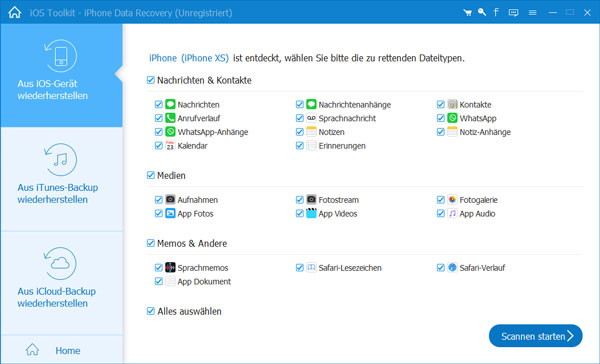Click the key register icon
The width and height of the screenshot is (600, 364).
pos(482,12)
